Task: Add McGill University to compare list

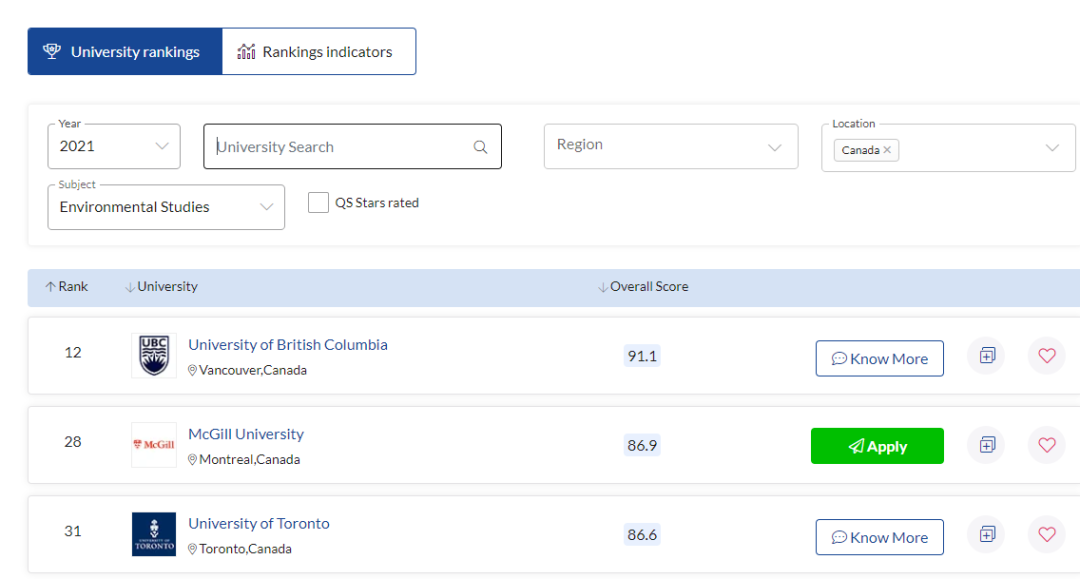Action: click(987, 445)
